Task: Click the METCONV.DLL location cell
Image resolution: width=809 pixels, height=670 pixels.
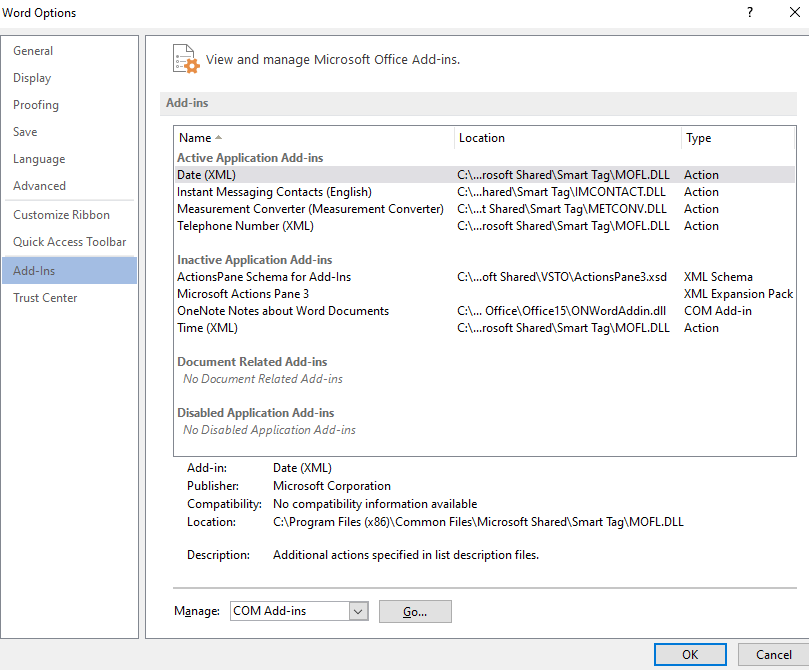Action: pyautogui.click(x=562, y=209)
